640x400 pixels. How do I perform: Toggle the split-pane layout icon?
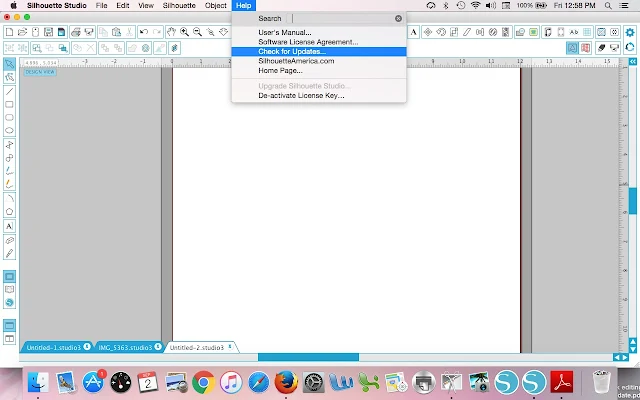tap(9, 339)
